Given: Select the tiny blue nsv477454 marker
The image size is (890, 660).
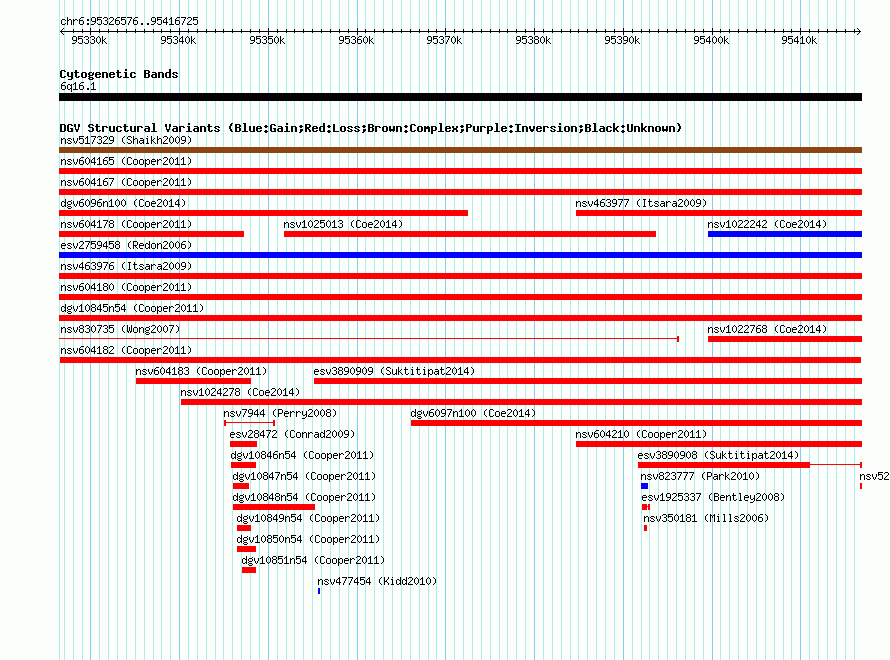Looking at the screenshot, I should click(319, 591).
